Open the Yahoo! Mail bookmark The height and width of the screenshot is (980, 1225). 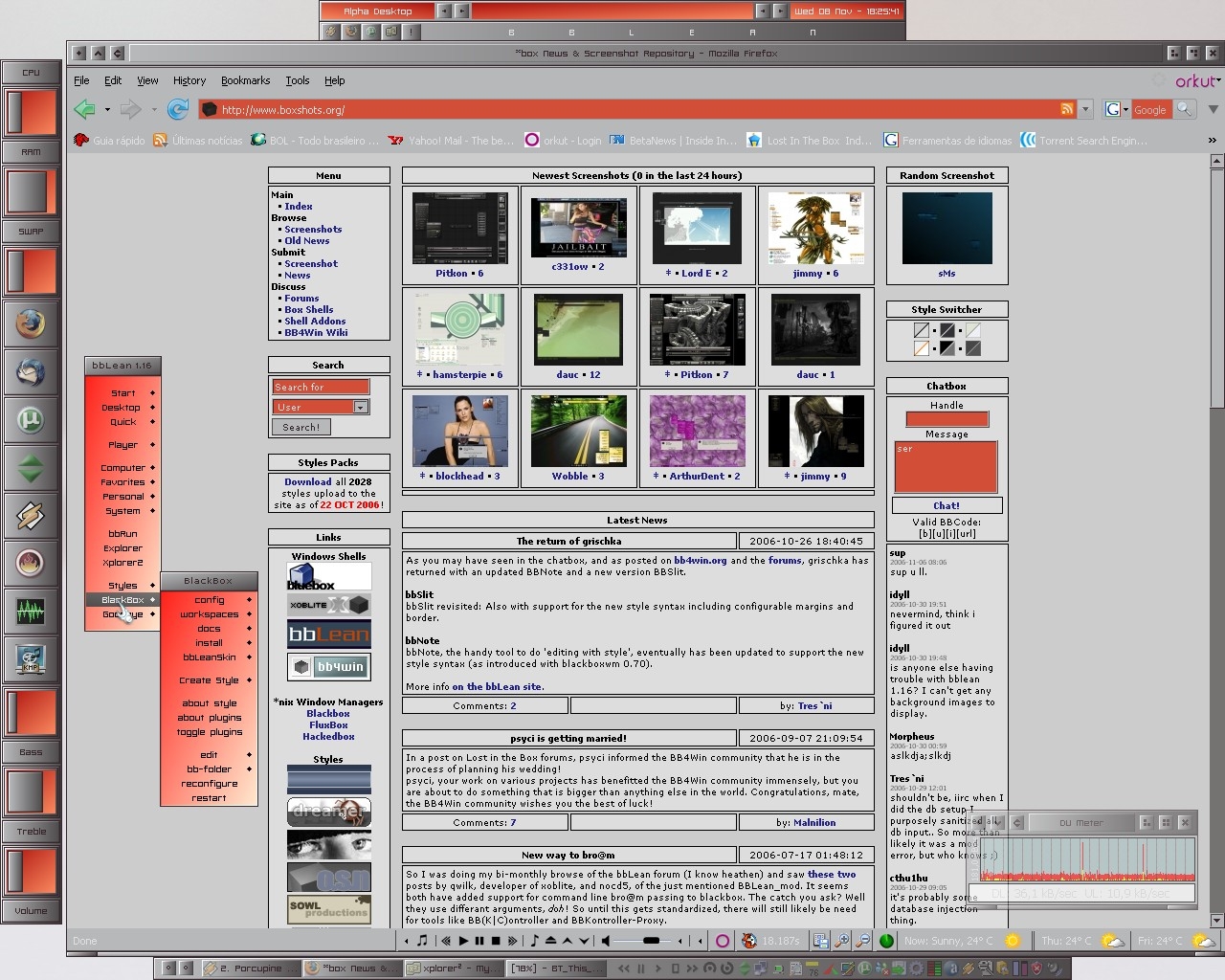pyautogui.click(x=452, y=141)
